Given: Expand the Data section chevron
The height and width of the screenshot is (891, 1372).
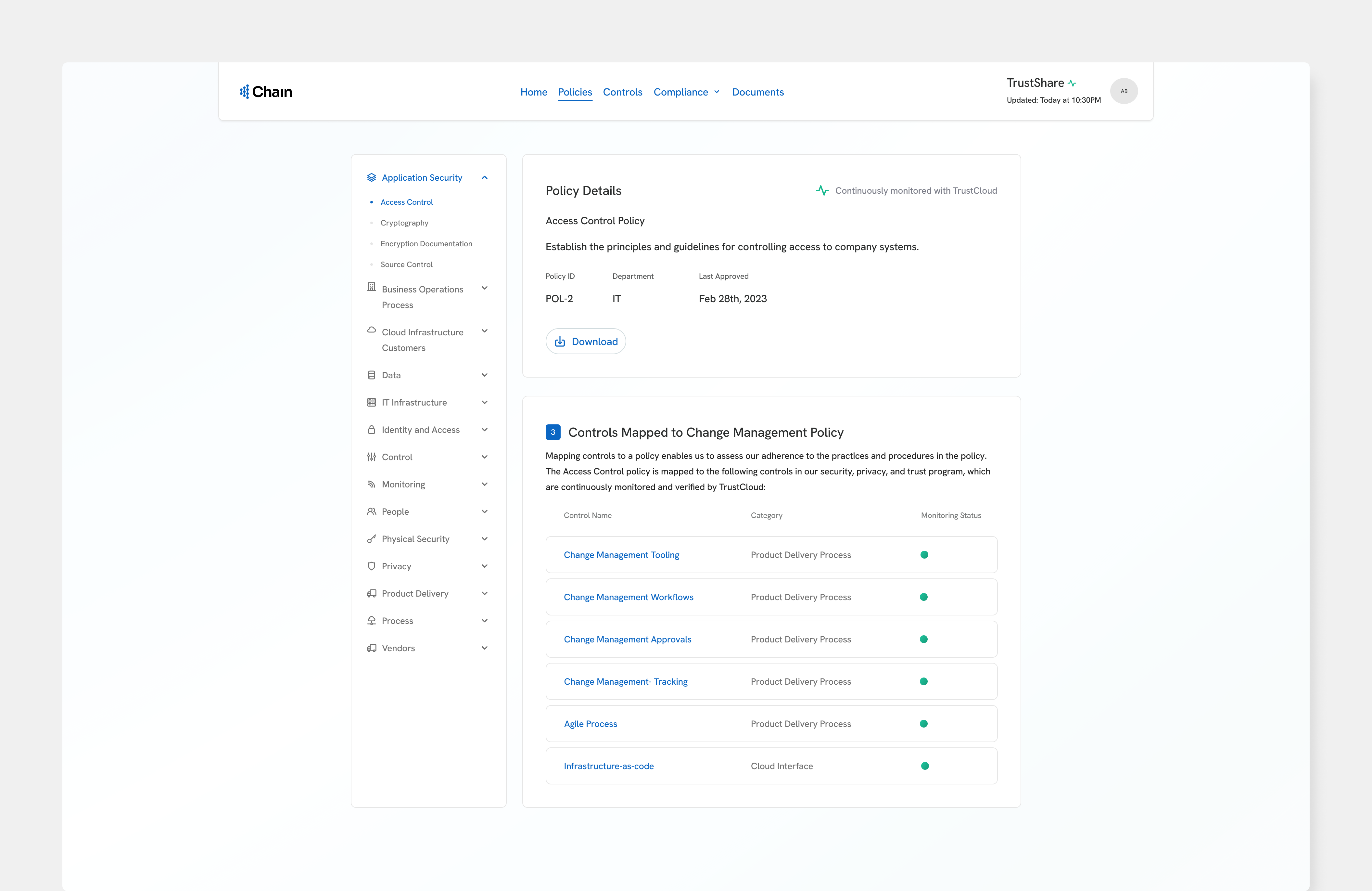Looking at the screenshot, I should point(484,375).
